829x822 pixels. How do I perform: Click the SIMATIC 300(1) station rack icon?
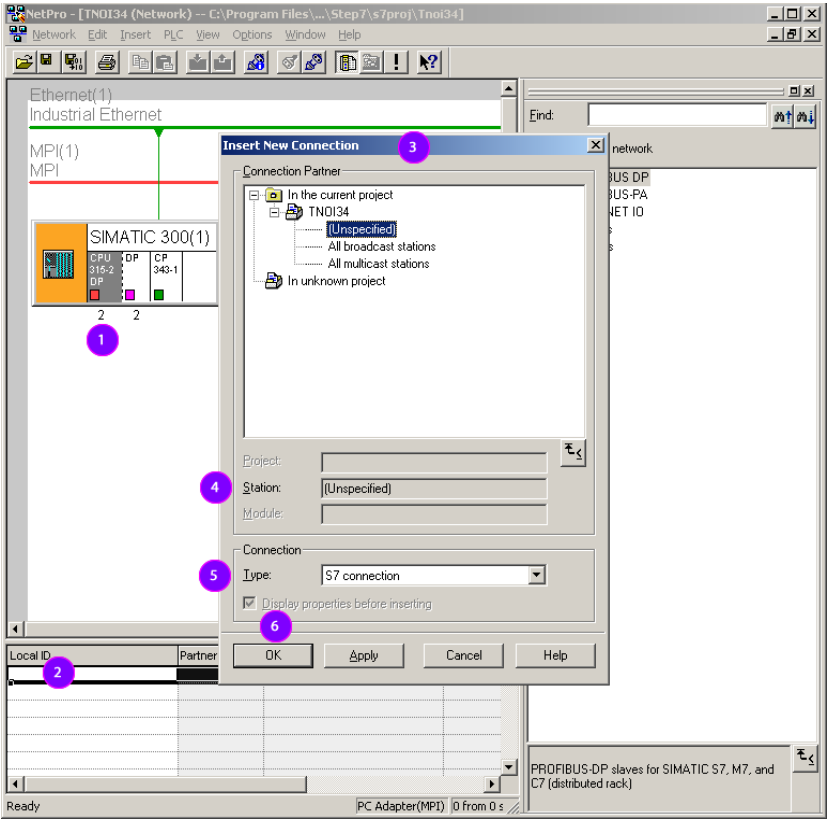[x=59, y=264]
